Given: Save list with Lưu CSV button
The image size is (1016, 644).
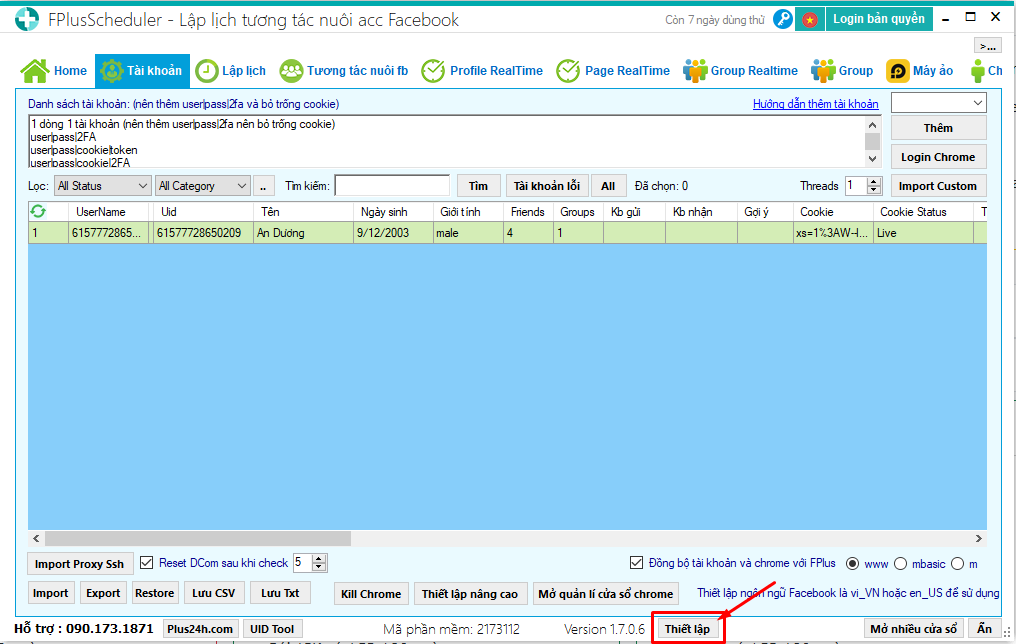Looking at the screenshot, I should pyautogui.click(x=214, y=593).
